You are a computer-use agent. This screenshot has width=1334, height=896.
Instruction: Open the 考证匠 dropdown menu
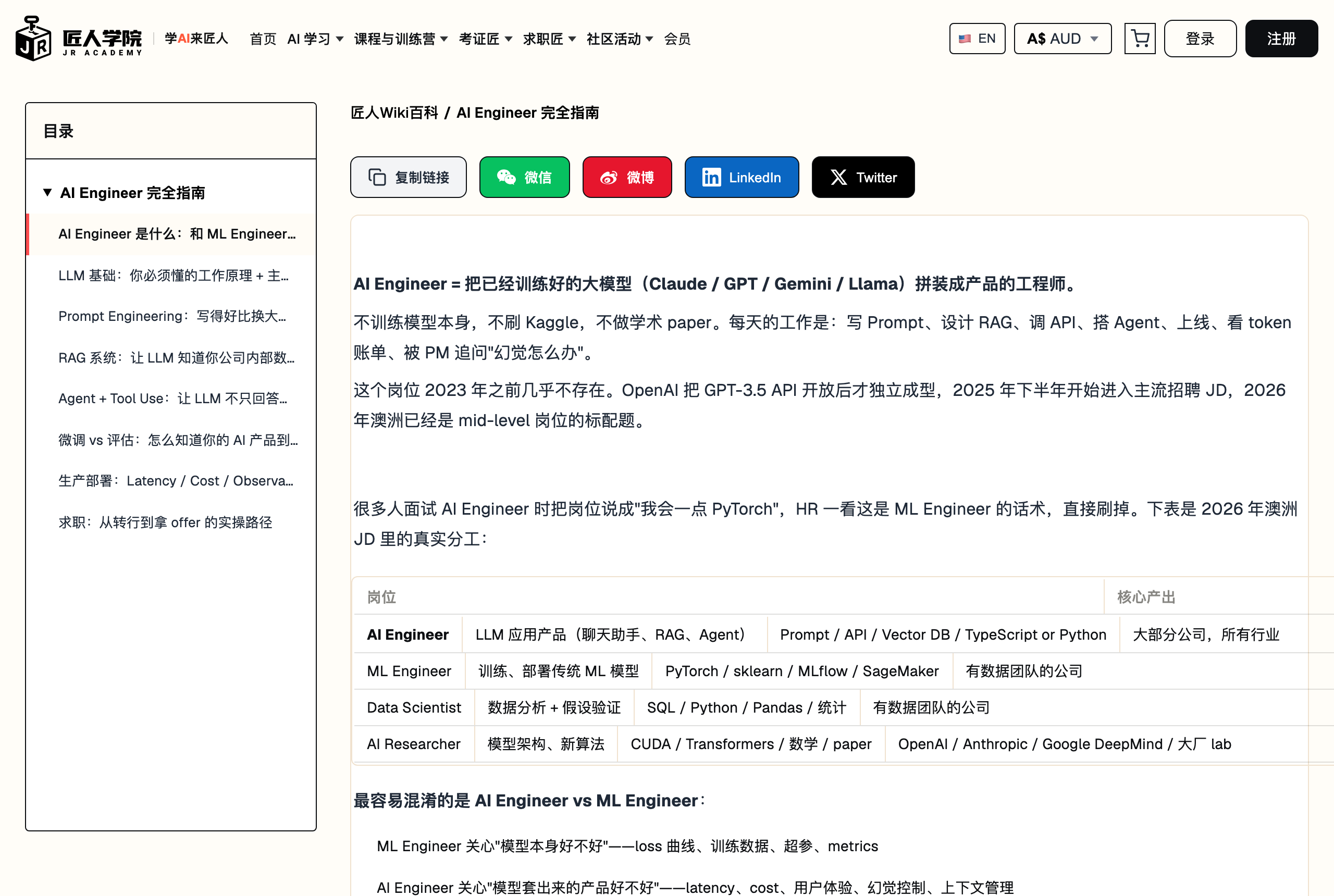click(485, 39)
